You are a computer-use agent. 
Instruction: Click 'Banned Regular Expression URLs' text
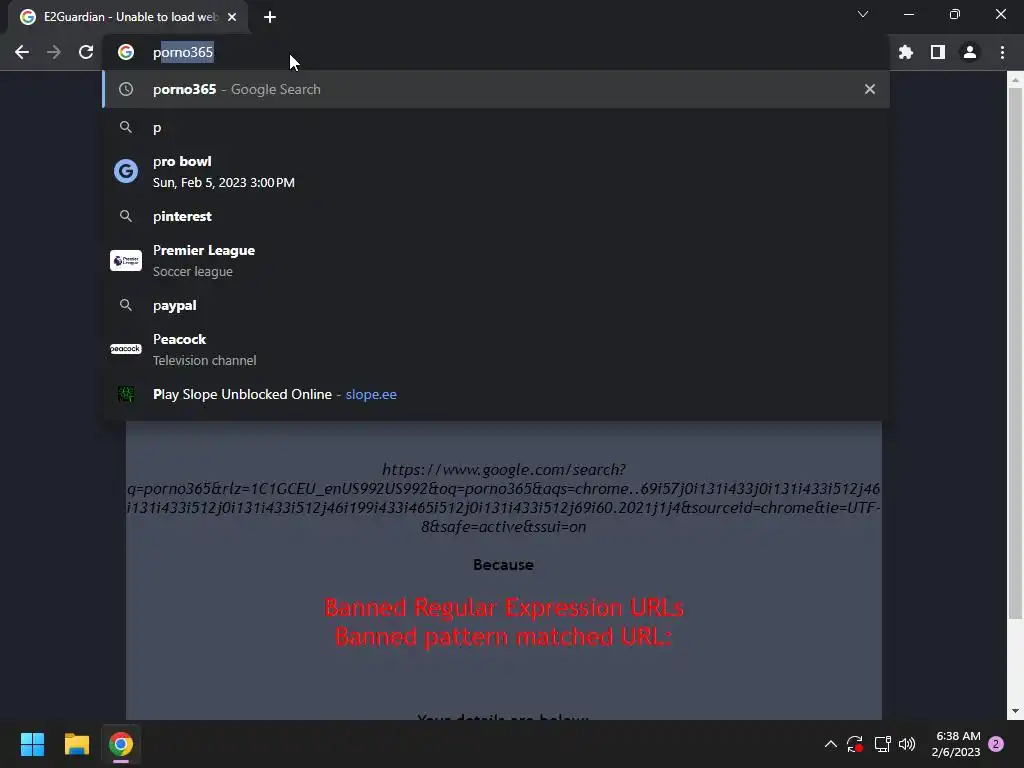504,608
